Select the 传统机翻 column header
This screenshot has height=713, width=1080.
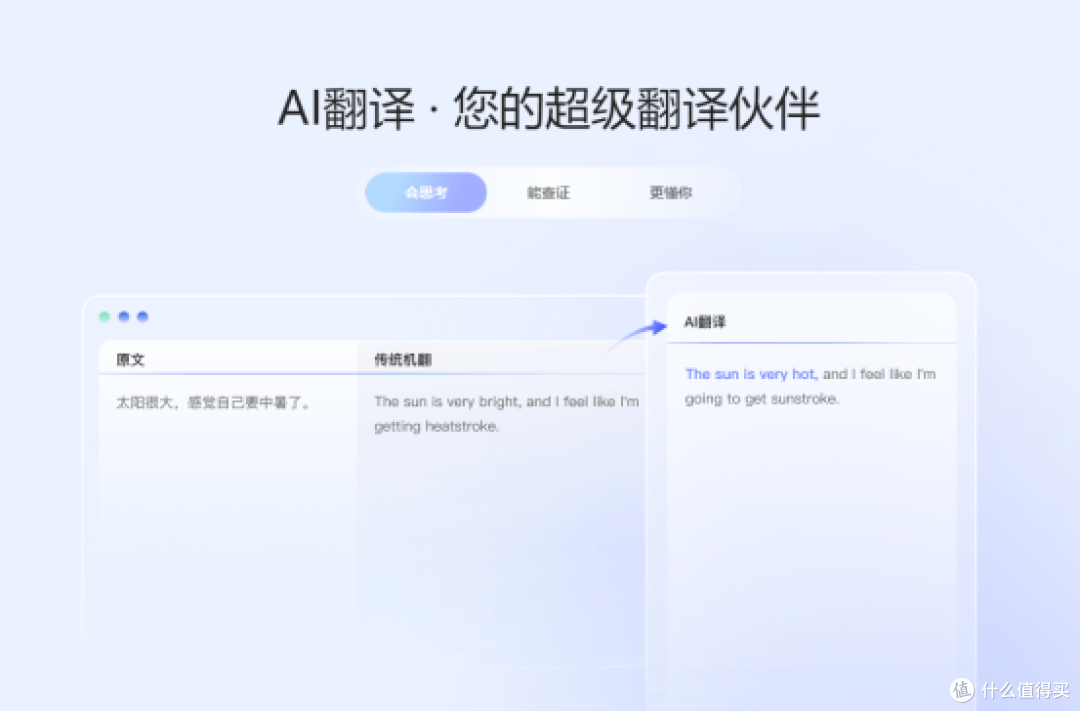403,359
